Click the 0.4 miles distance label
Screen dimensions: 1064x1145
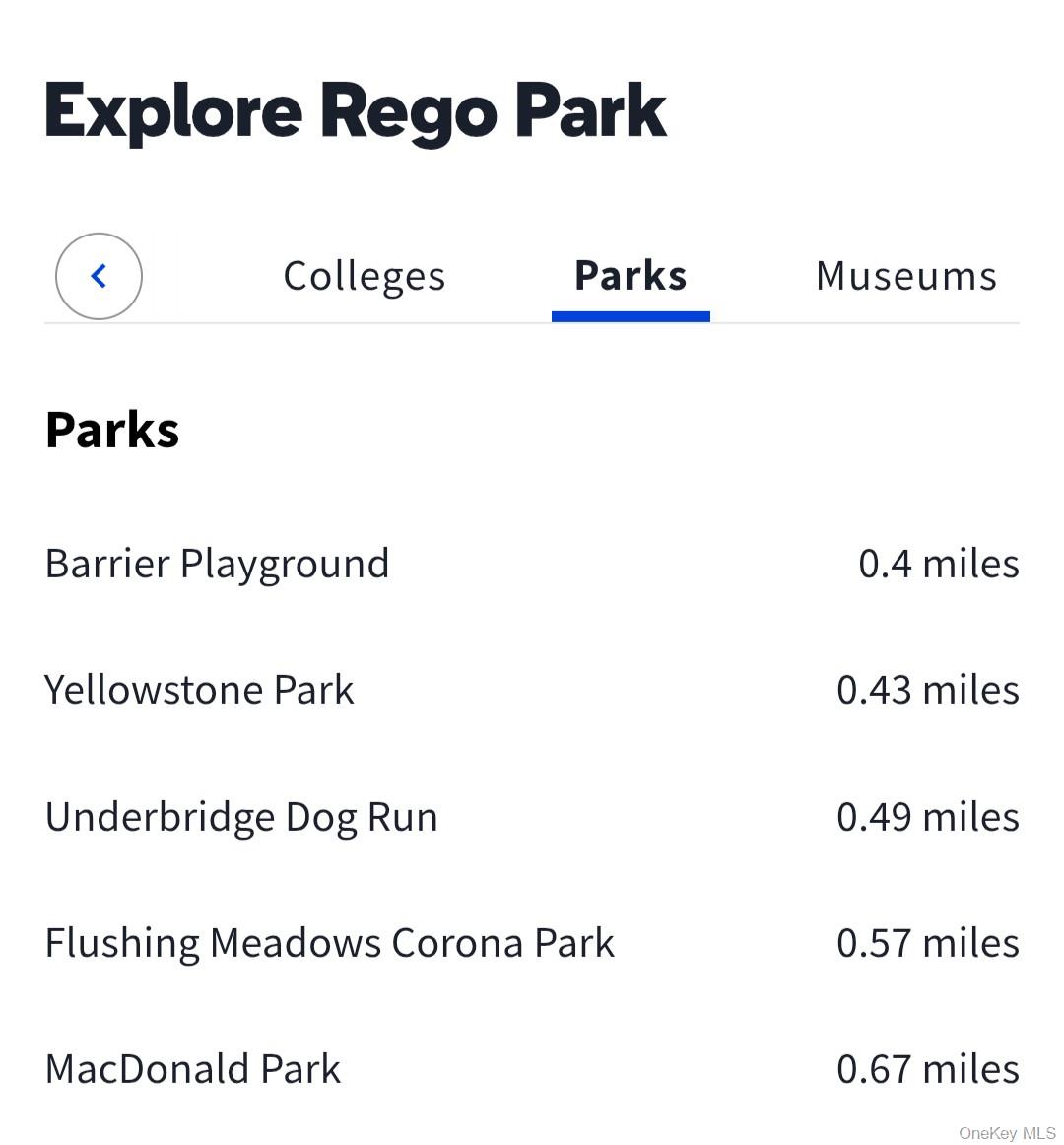tap(939, 565)
